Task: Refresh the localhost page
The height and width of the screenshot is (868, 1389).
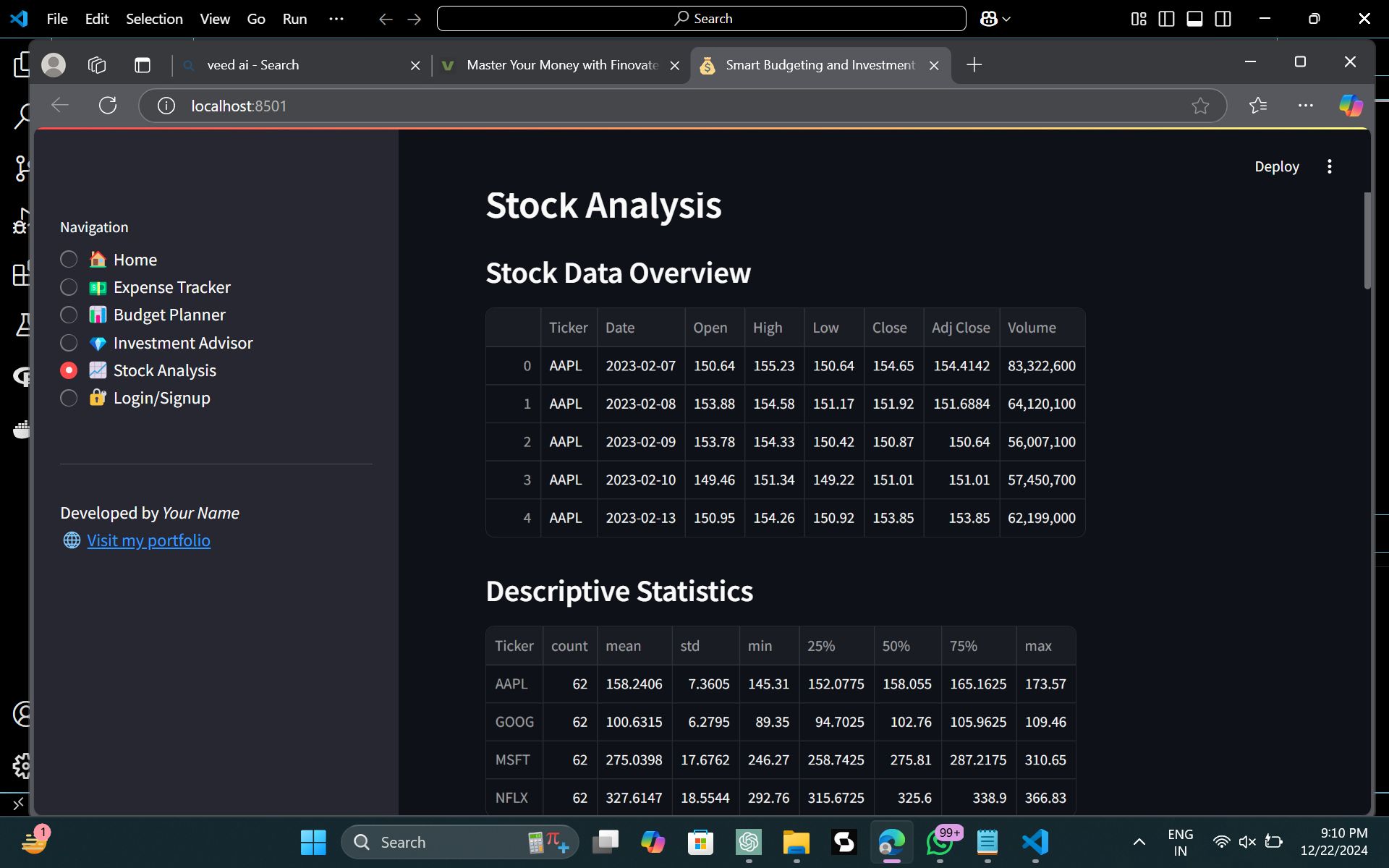Action: (x=108, y=106)
